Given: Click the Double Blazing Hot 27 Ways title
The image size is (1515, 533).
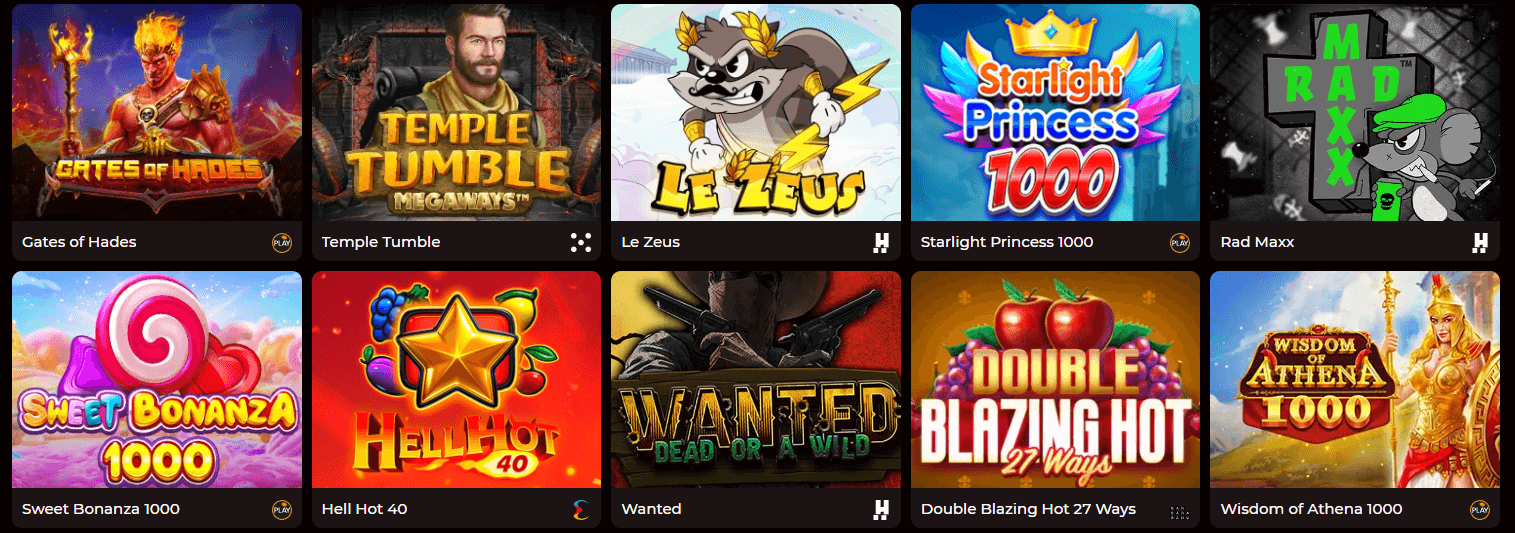Looking at the screenshot, I should [x=1028, y=509].
